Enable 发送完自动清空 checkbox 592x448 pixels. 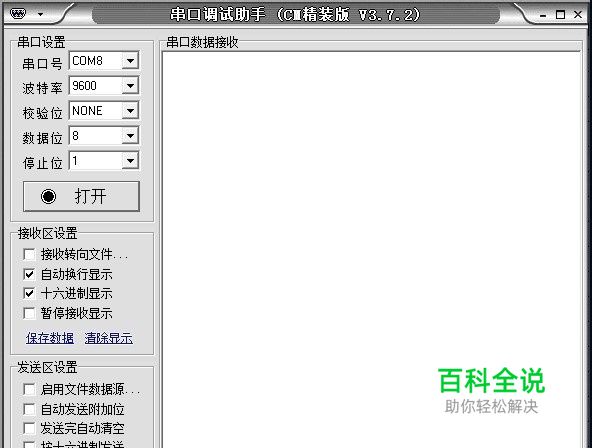point(29,428)
